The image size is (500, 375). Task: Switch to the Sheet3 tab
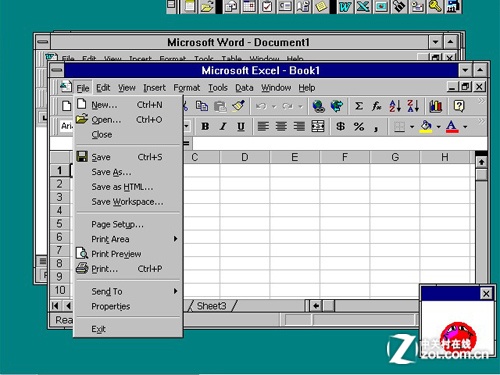[211, 306]
